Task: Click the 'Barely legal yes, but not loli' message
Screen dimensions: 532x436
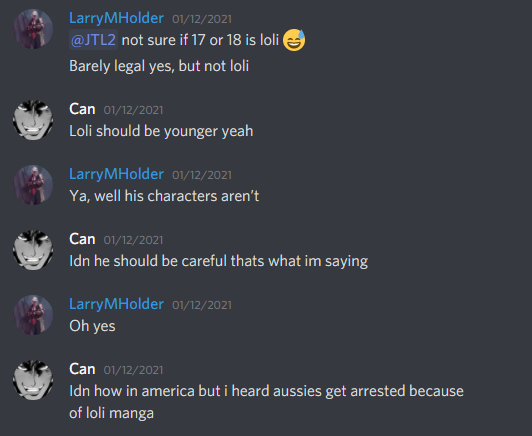Action: click(x=159, y=66)
